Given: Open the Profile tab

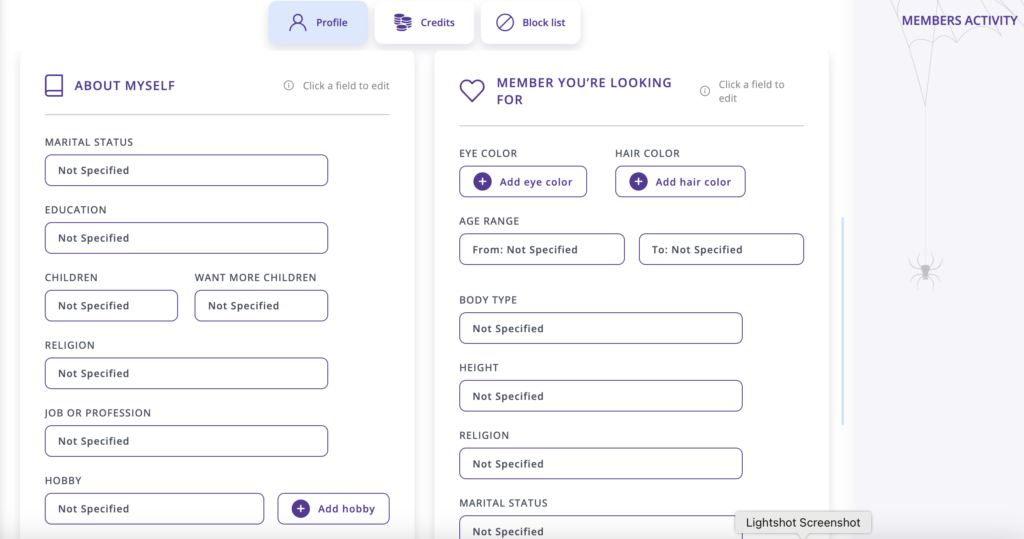Looking at the screenshot, I should [x=317, y=23].
